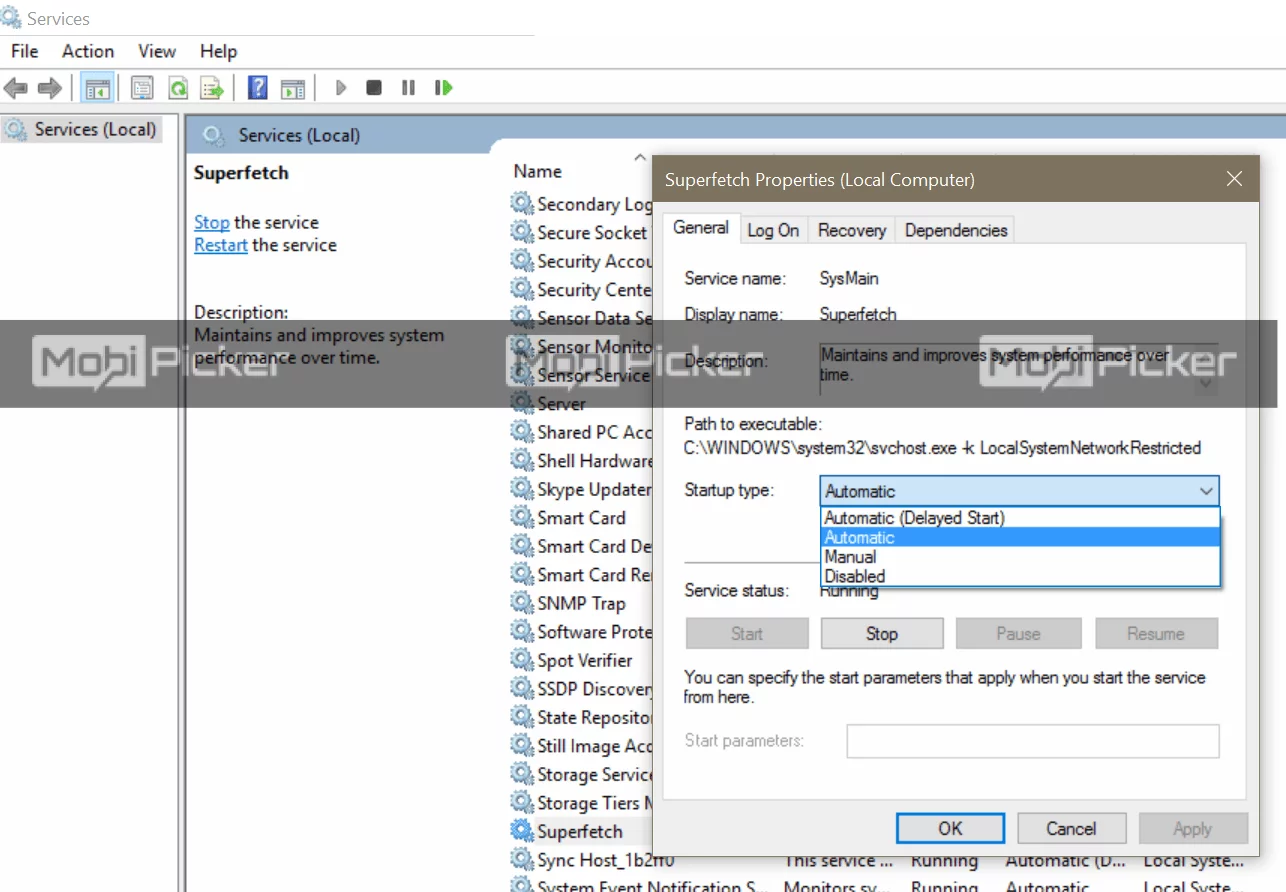This screenshot has height=892, width=1286.
Task: Click the Stop Service square icon in the toolbar
Action: click(x=374, y=88)
